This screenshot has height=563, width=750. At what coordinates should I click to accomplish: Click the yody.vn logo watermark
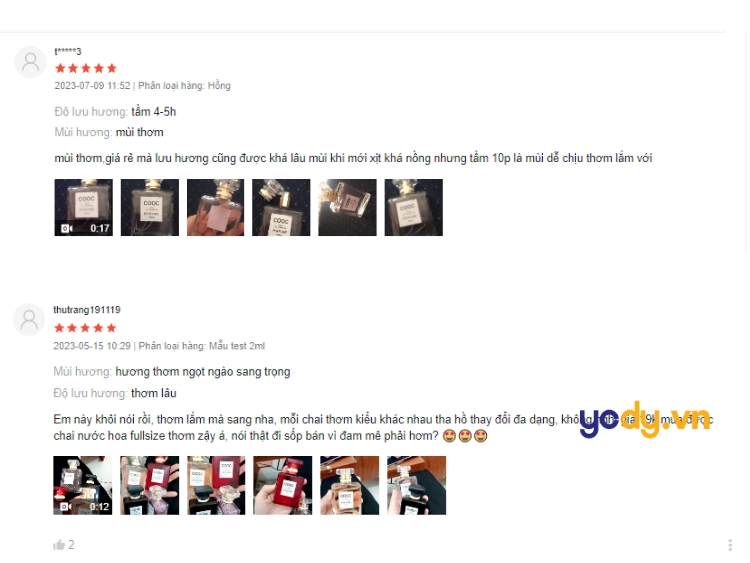point(644,419)
